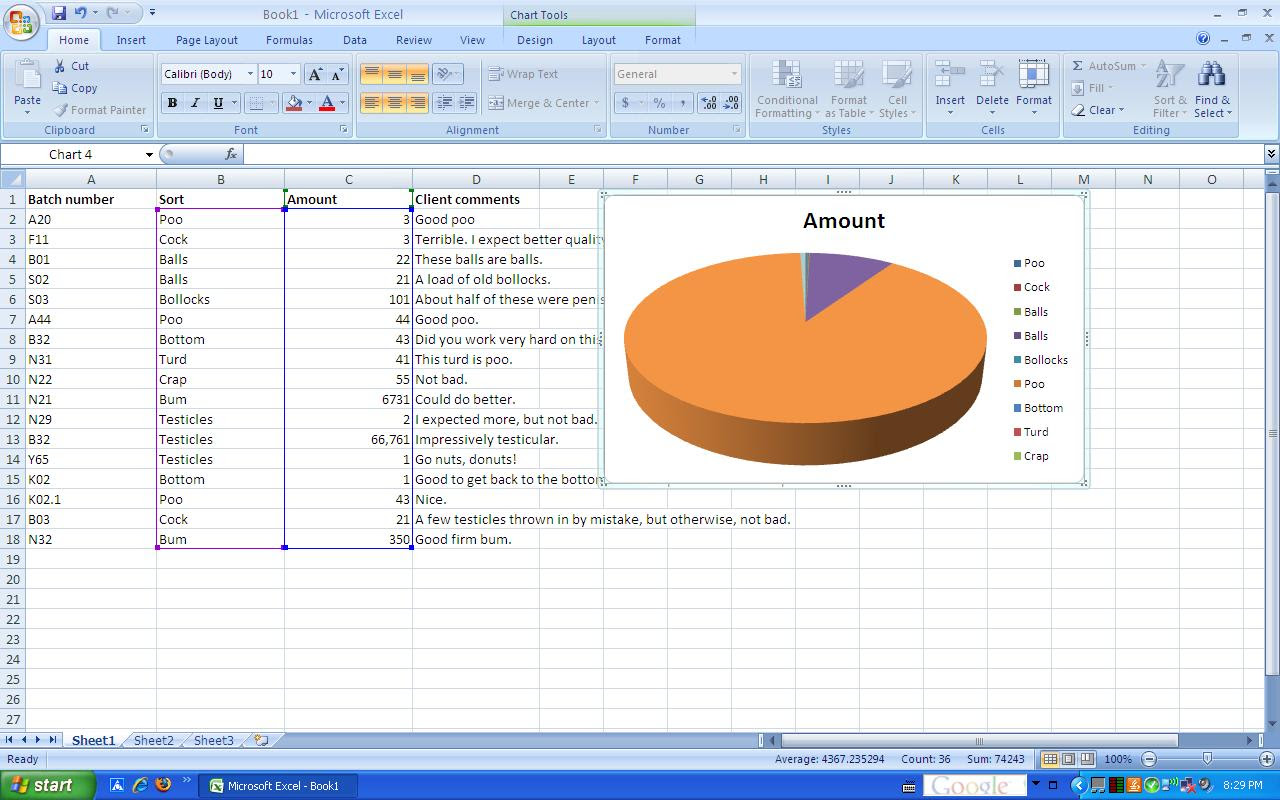Expand the formula bar
This screenshot has width=1280, height=800.
(x=1271, y=154)
